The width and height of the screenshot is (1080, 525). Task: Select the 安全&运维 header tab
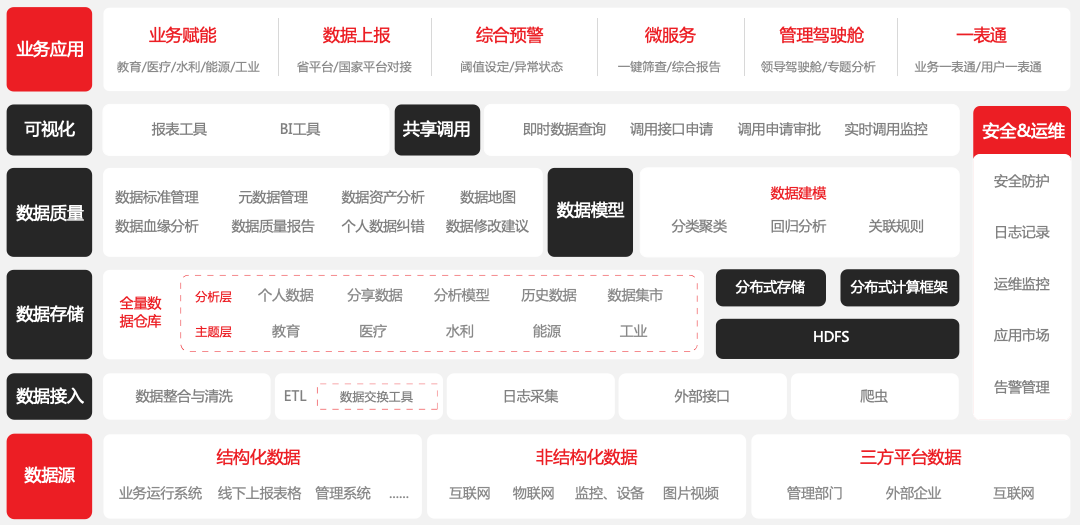click(x=1022, y=131)
